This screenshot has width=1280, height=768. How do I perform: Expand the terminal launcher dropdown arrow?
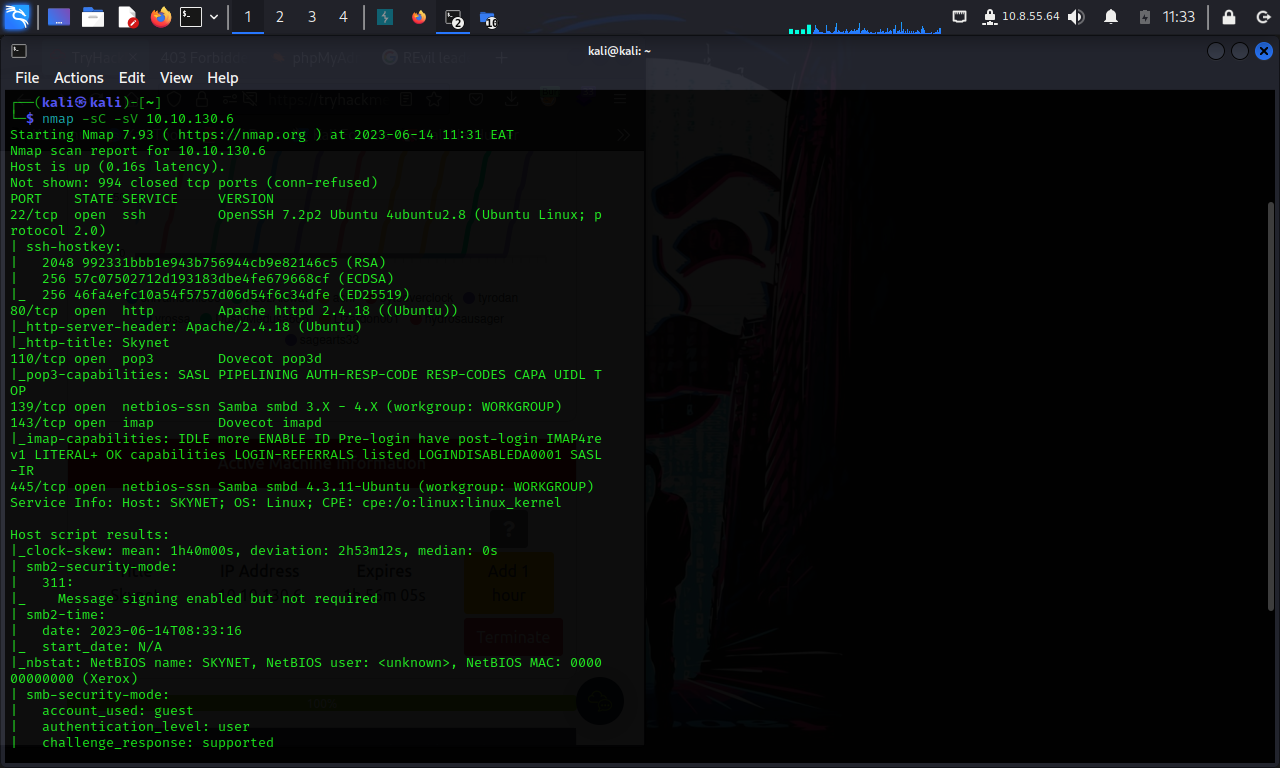pos(213,17)
